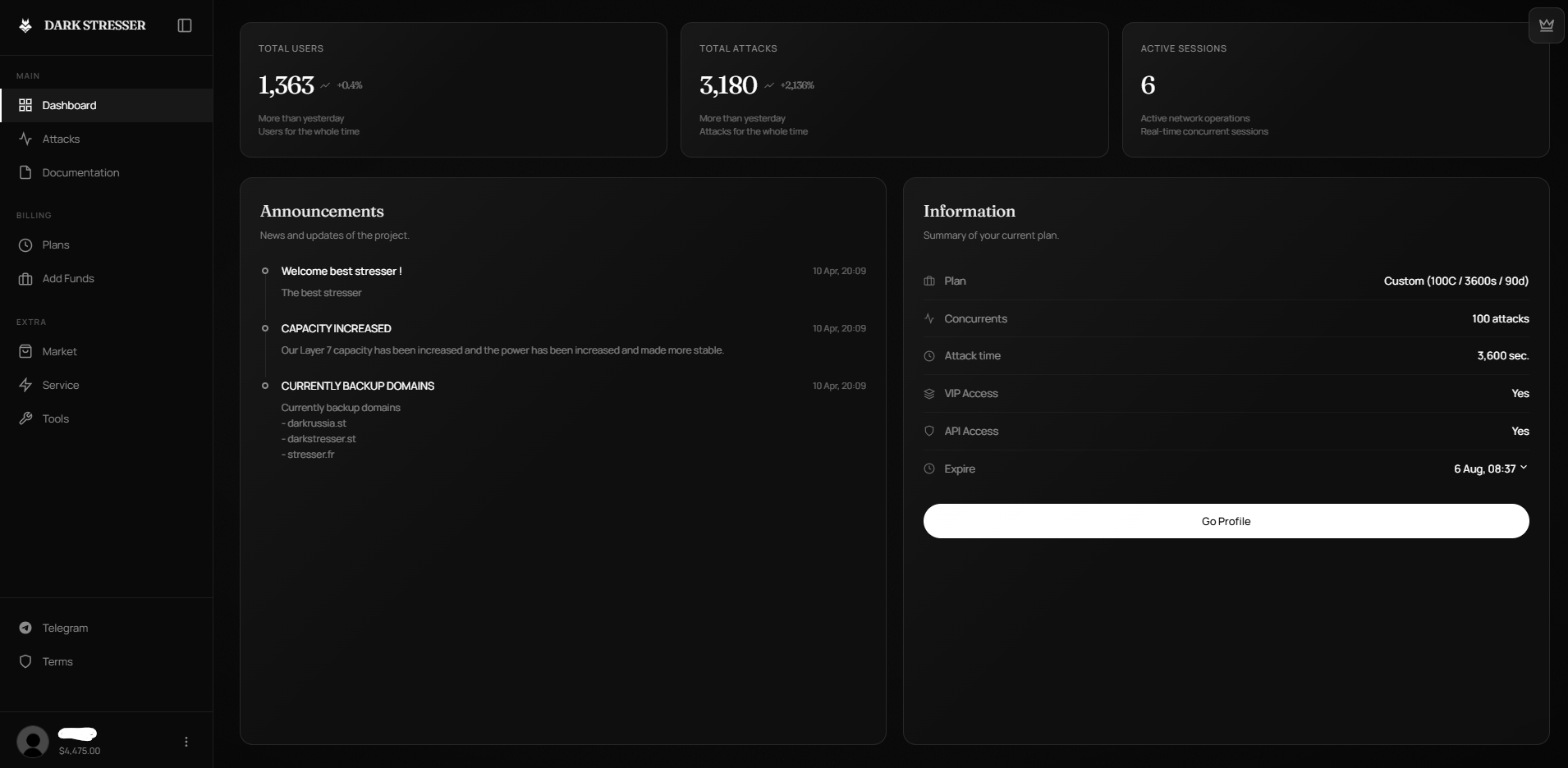Select the 'Welcome best stresser !' announcement title
The image size is (1568, 768).
point(342,271)
